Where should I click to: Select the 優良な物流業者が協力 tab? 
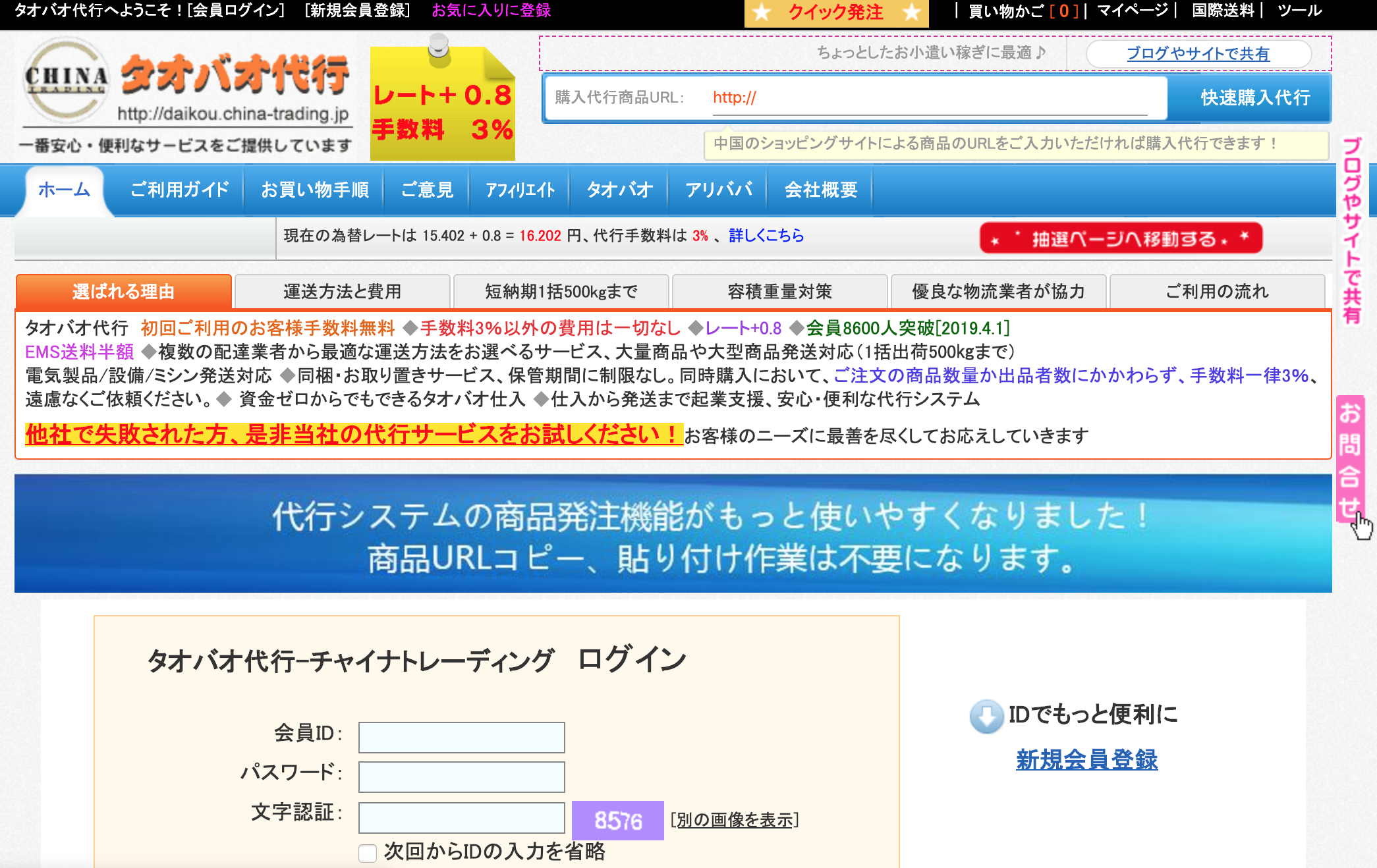998,291
